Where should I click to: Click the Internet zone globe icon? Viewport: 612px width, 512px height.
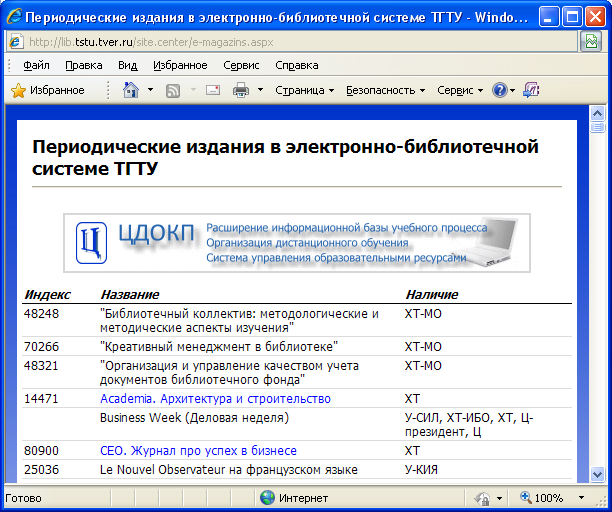tap(267, 498)
